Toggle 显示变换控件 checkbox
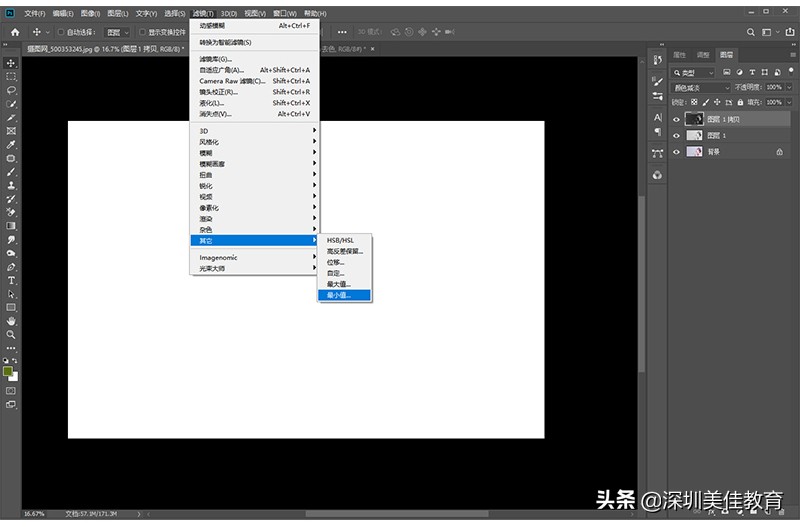This screenshot has width=800, height=527. point(142,32)
